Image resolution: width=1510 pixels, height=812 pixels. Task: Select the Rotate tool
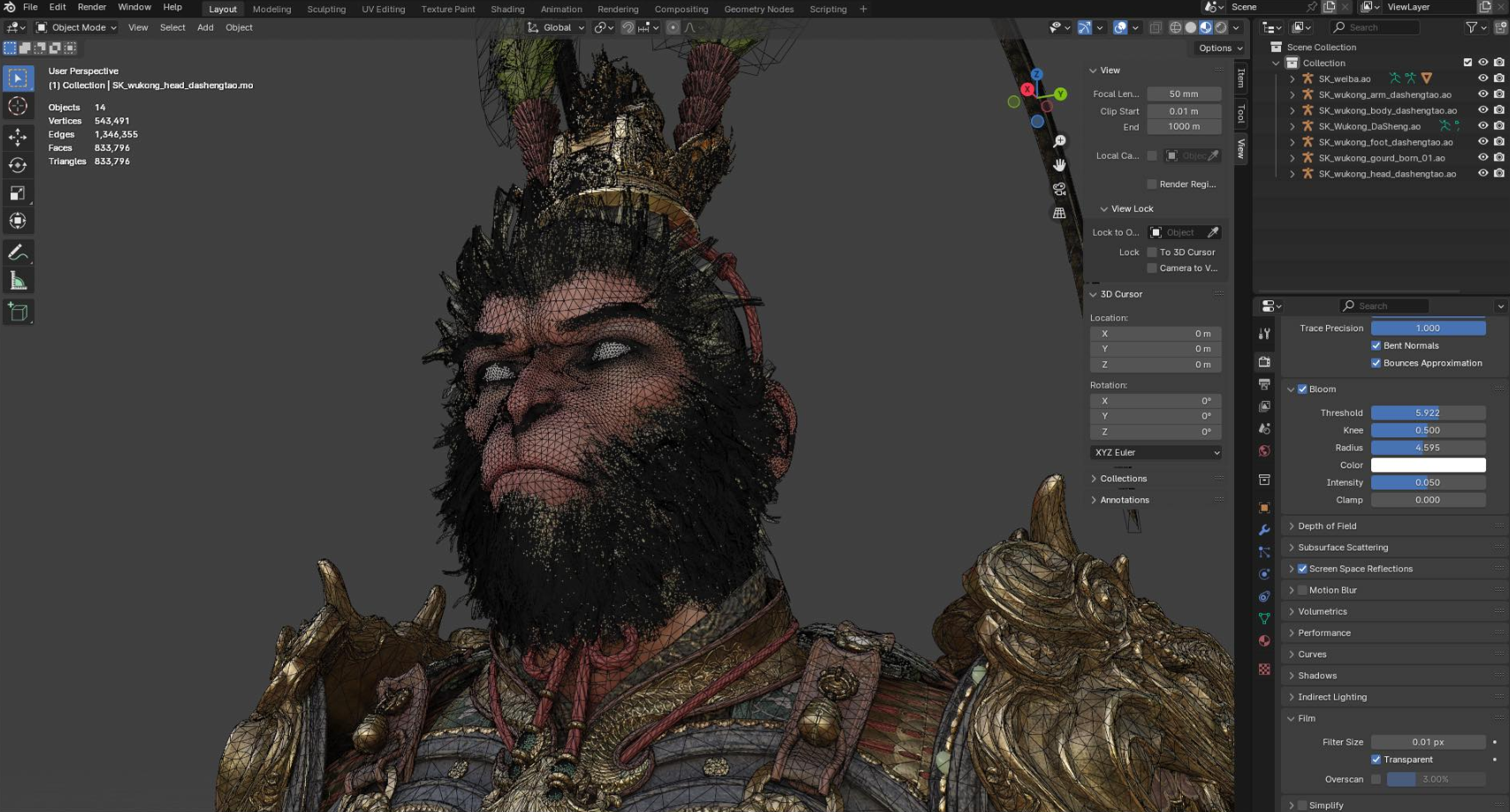[18, 165]
